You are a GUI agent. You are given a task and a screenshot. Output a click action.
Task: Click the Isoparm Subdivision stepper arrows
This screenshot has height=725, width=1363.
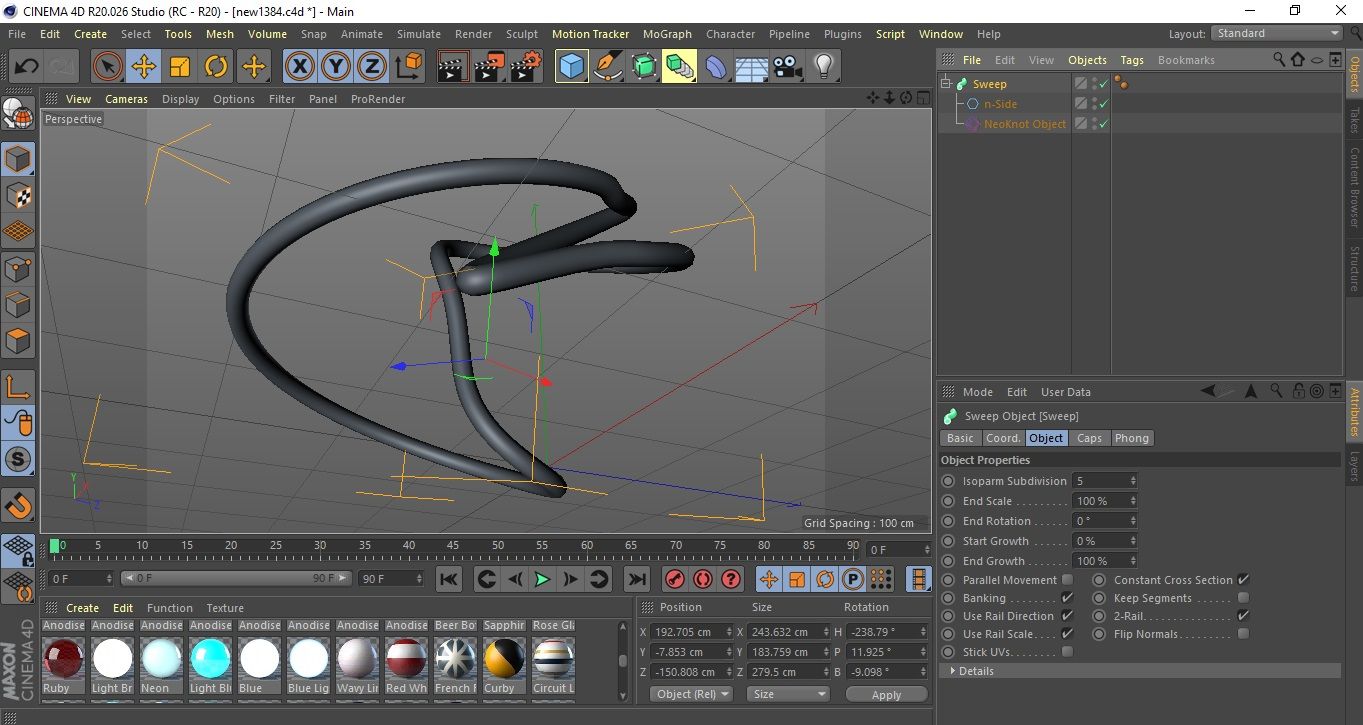coord(1133,481)
